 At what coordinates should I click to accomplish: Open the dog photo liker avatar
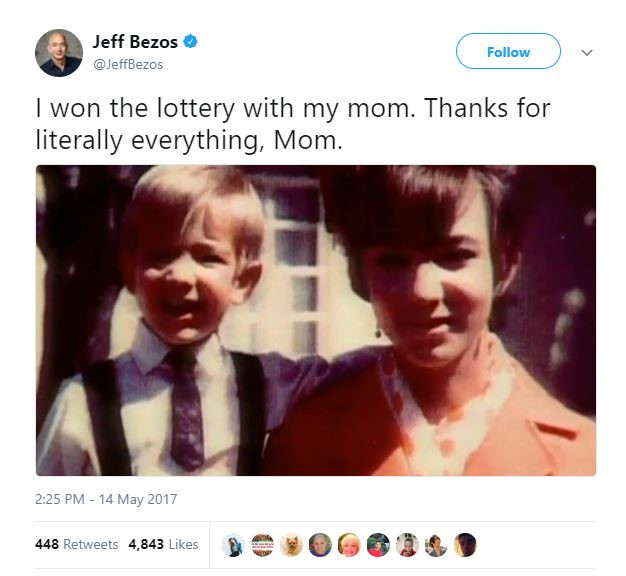[x=291, y=544]
